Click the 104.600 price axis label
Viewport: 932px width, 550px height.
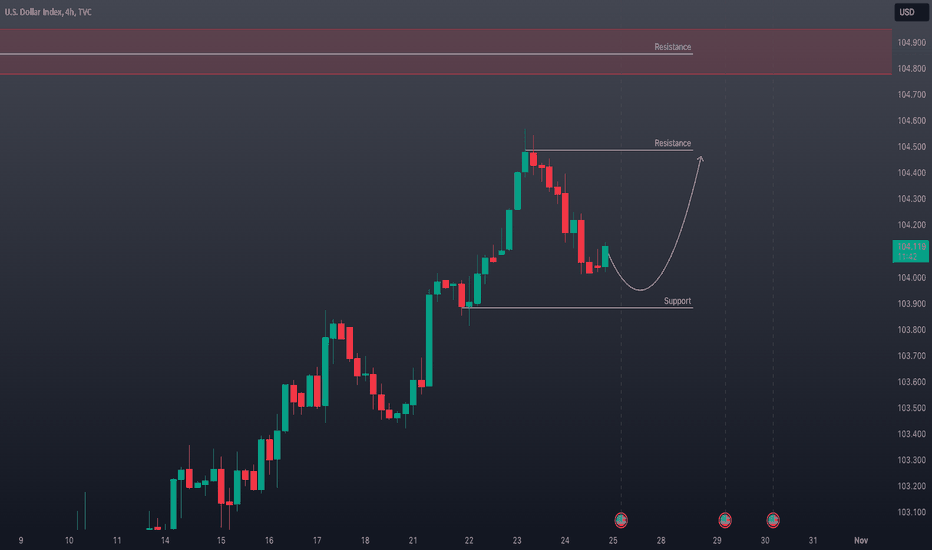click(911, 121)
